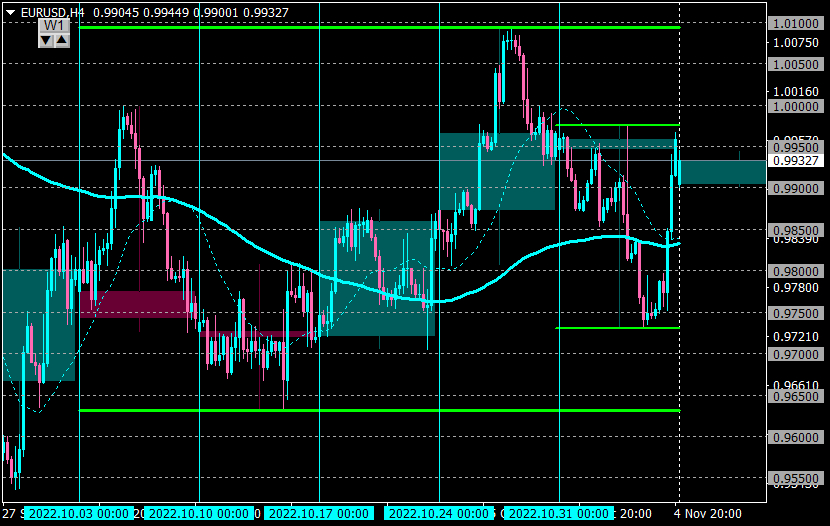This screenshot has width=830, height=526.
Task: Click the W1 timeframe button
Action: tap(54, 25)
